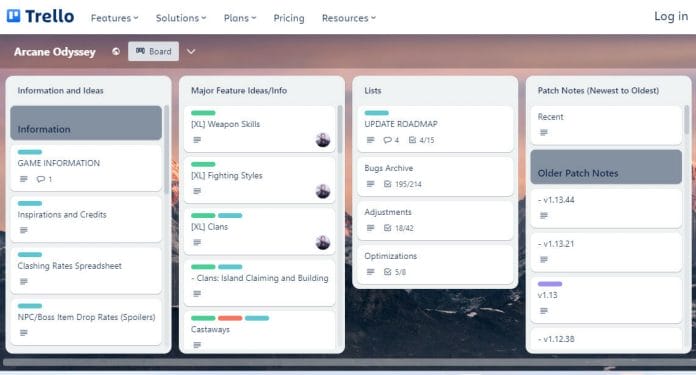
Task: Click description icon on [XL] Clans card
Action: click(x=197, y=242)
